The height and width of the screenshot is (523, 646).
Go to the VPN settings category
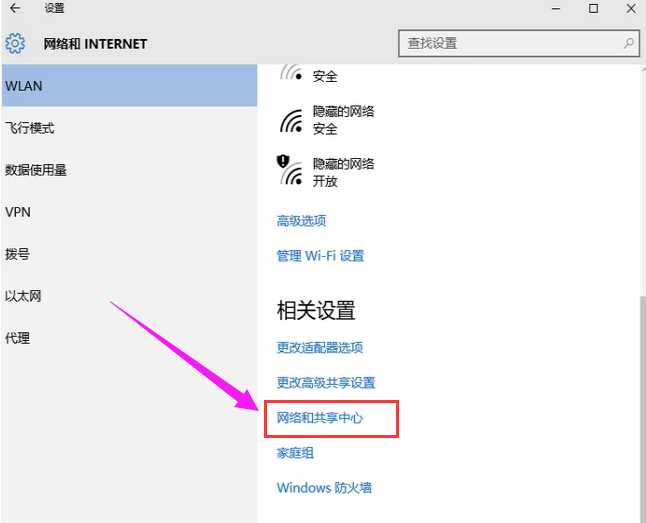click(x=18, y=212)
